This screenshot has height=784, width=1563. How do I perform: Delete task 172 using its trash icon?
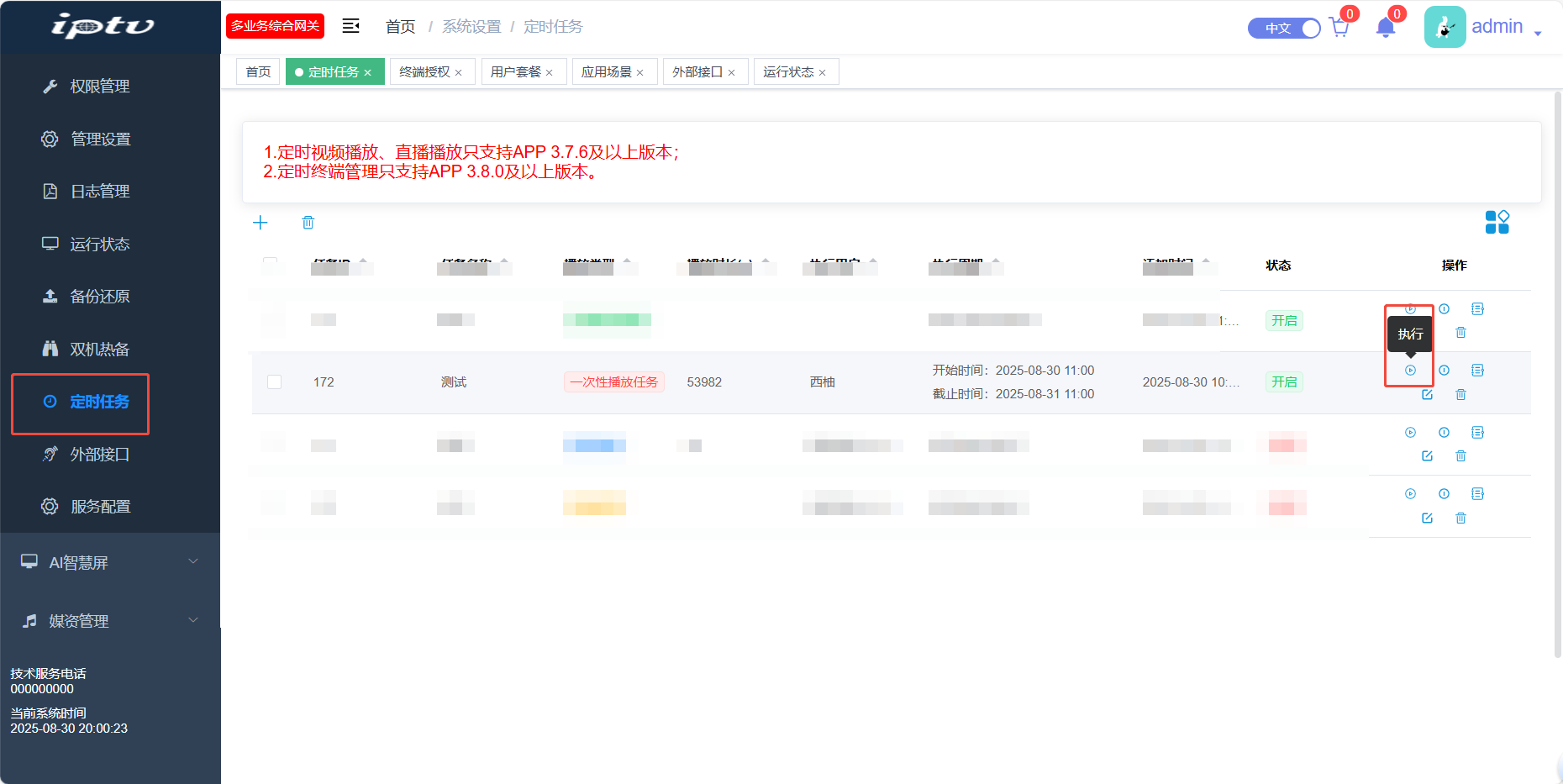click(x=1460, y=394)
